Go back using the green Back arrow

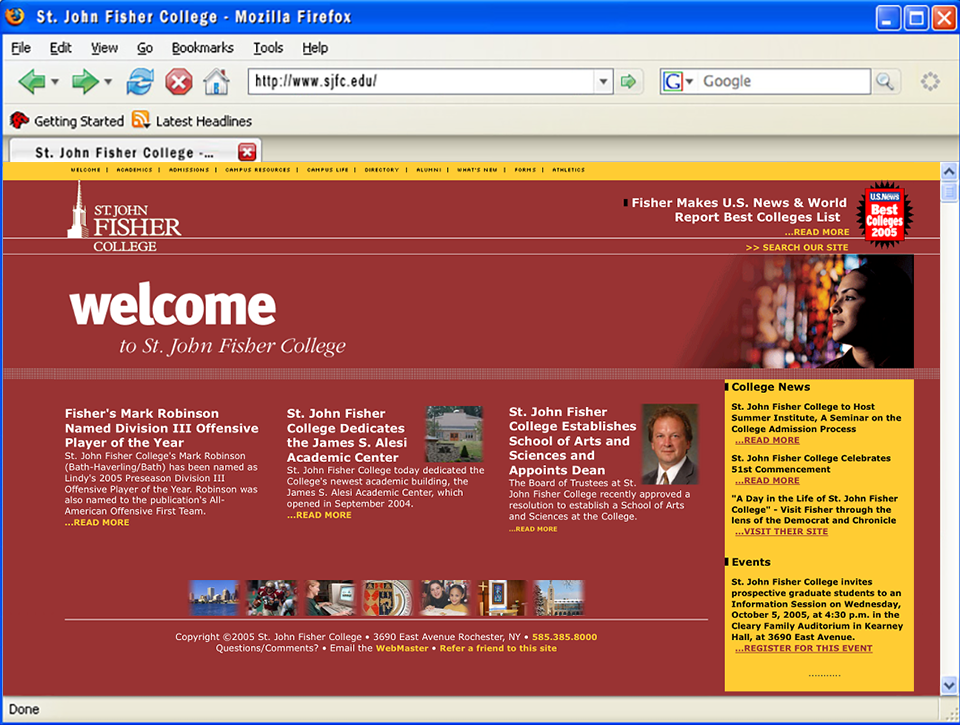click(x=32, y=81)
